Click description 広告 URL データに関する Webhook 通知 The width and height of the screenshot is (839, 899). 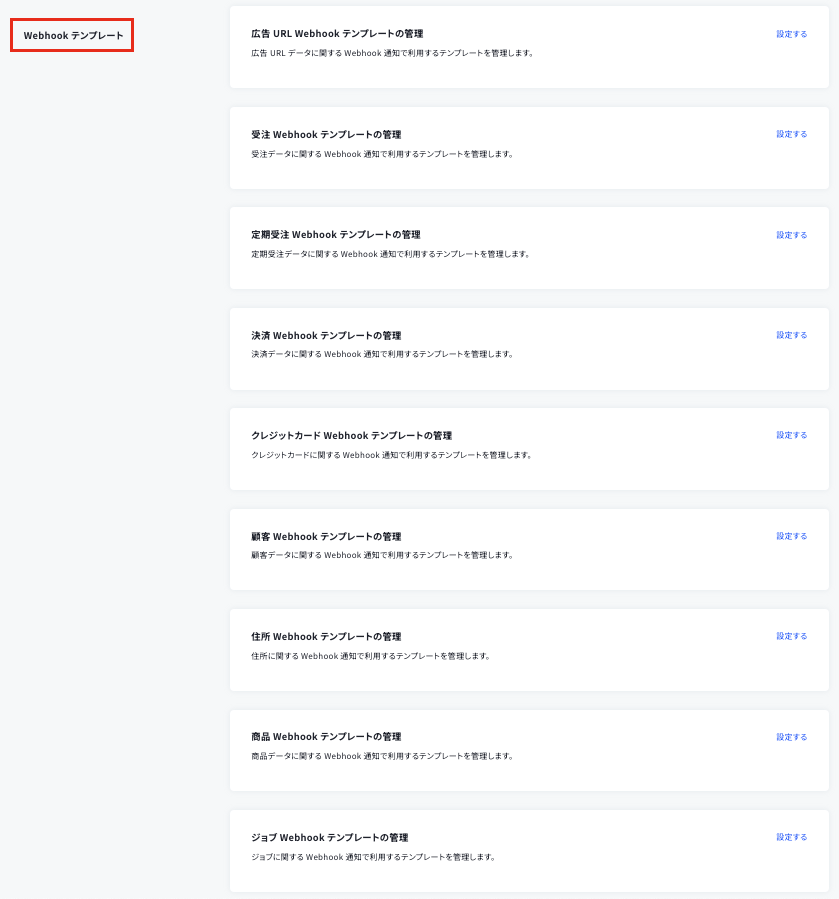tap(392, 53)
